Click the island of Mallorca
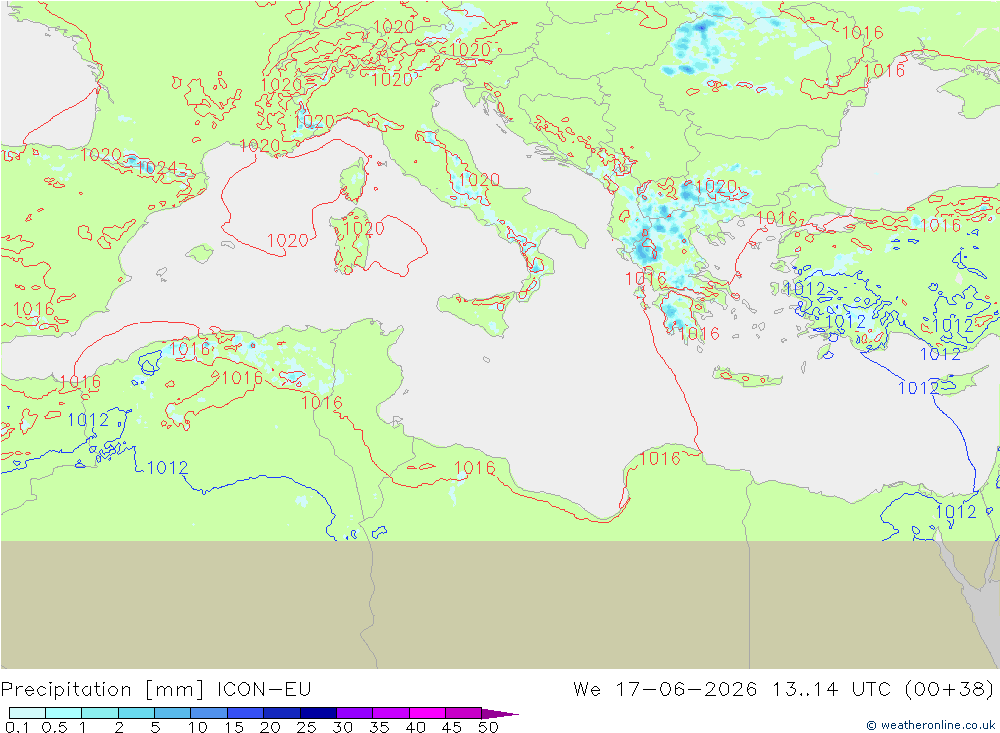 coord(200,253)
